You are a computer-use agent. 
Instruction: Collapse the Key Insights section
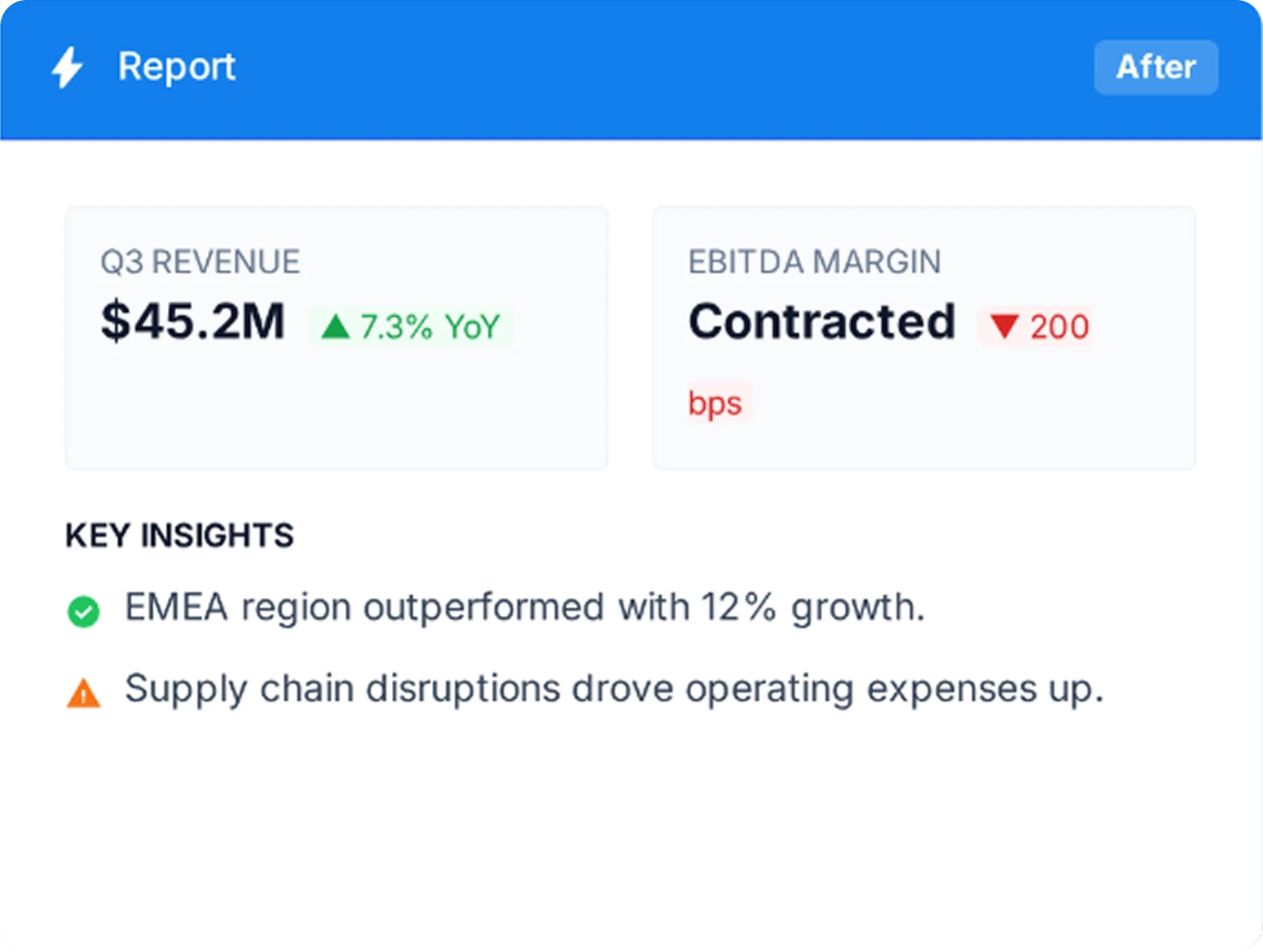(179, 535)
